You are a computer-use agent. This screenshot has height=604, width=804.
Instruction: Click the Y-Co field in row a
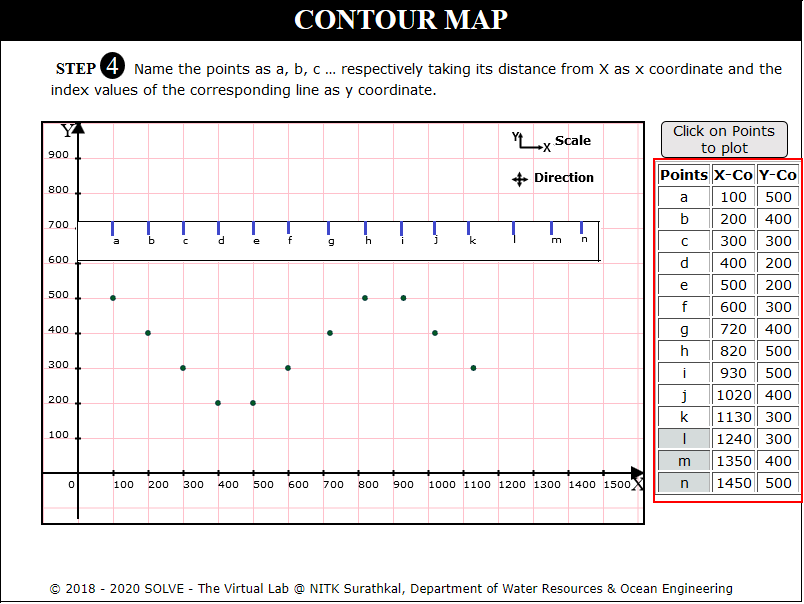point(778,197)
